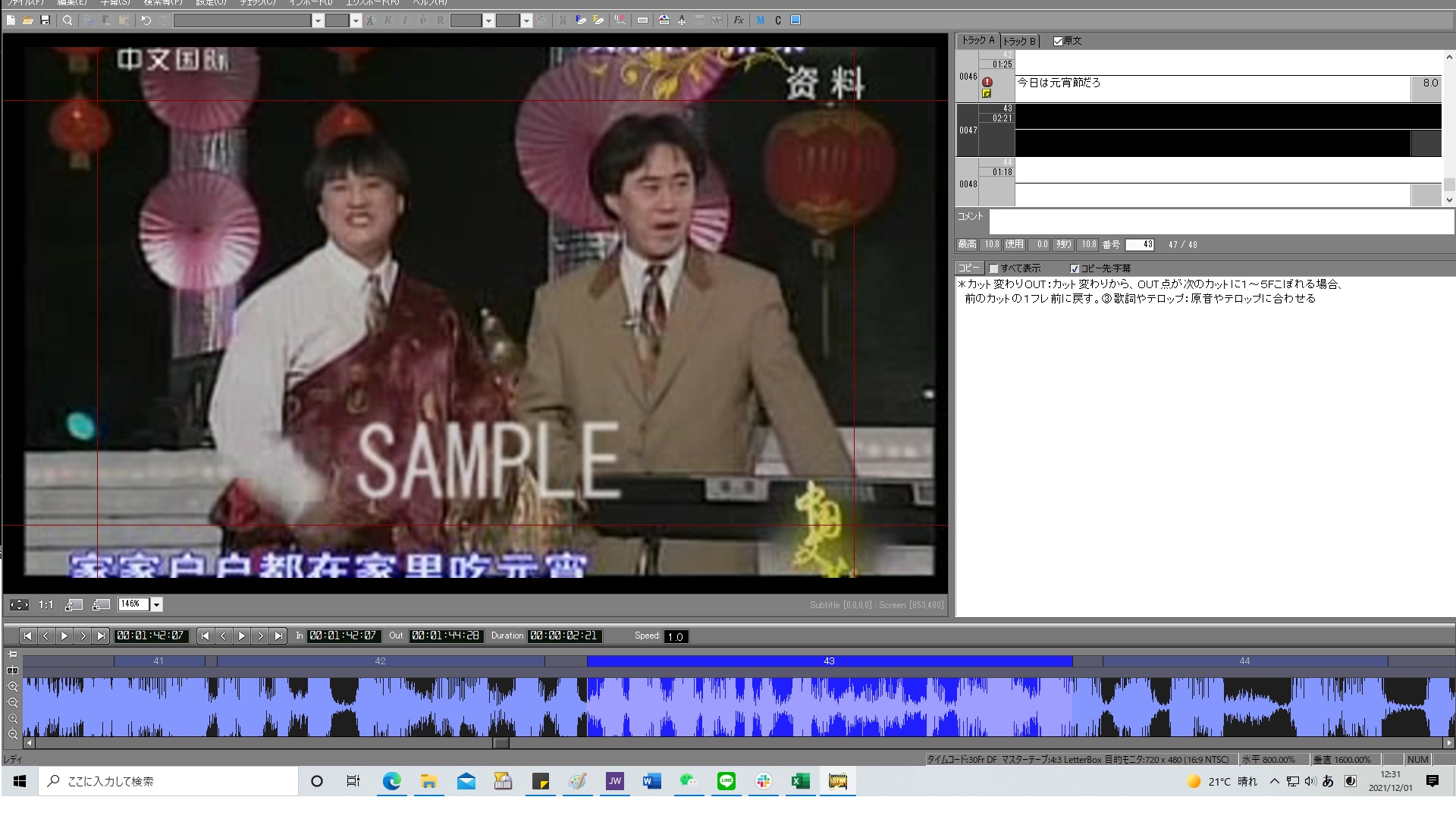Click the Fx effects toolbar icon
The image size is (1456, 819).
(739, 20)
